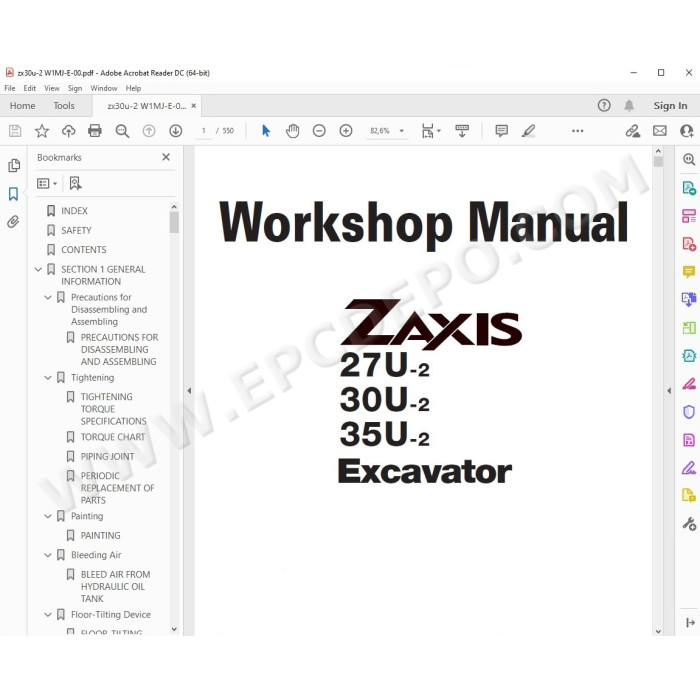Collapse the Bleeding Air bookmark group
The image size is (700, 700).
(48, 554)
